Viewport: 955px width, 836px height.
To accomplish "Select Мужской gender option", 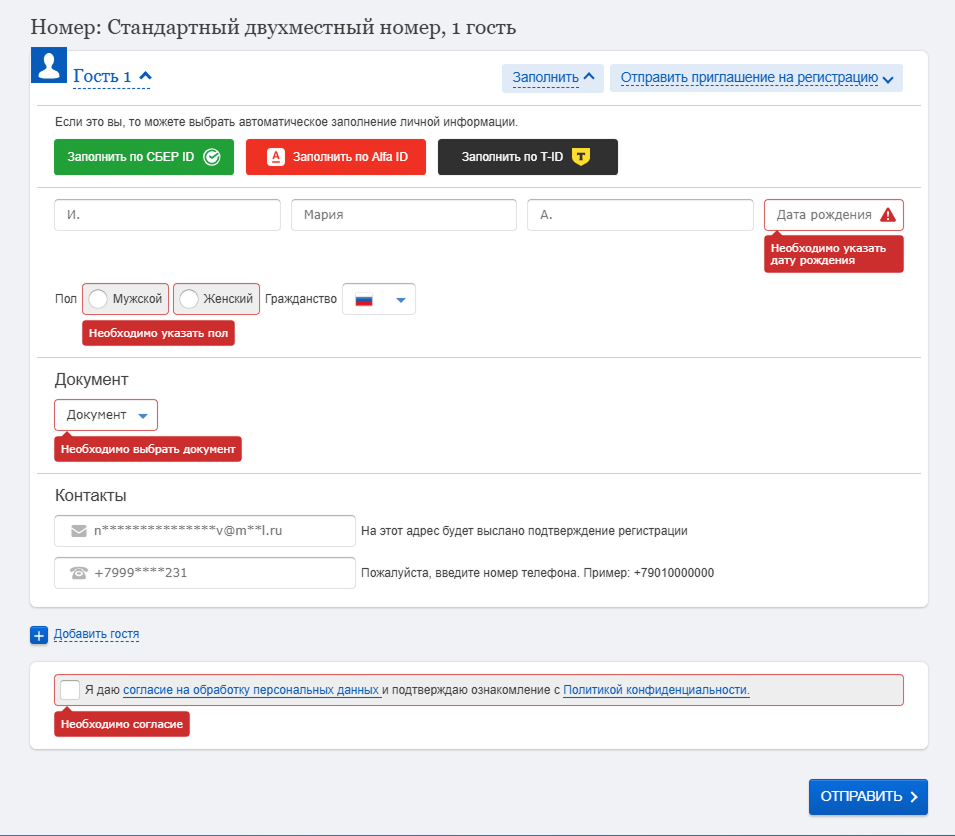I will tap(125, 299).
